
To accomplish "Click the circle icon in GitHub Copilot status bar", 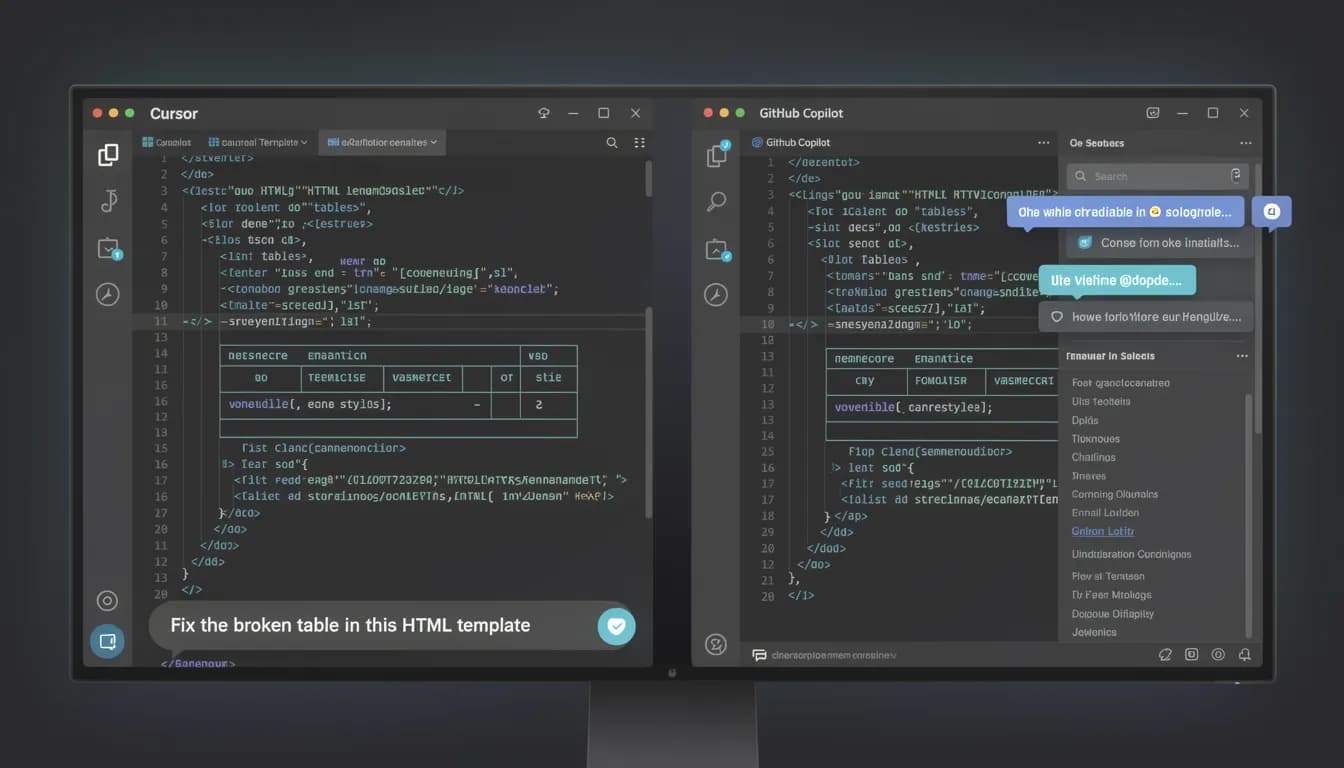I will [1218, 655].
